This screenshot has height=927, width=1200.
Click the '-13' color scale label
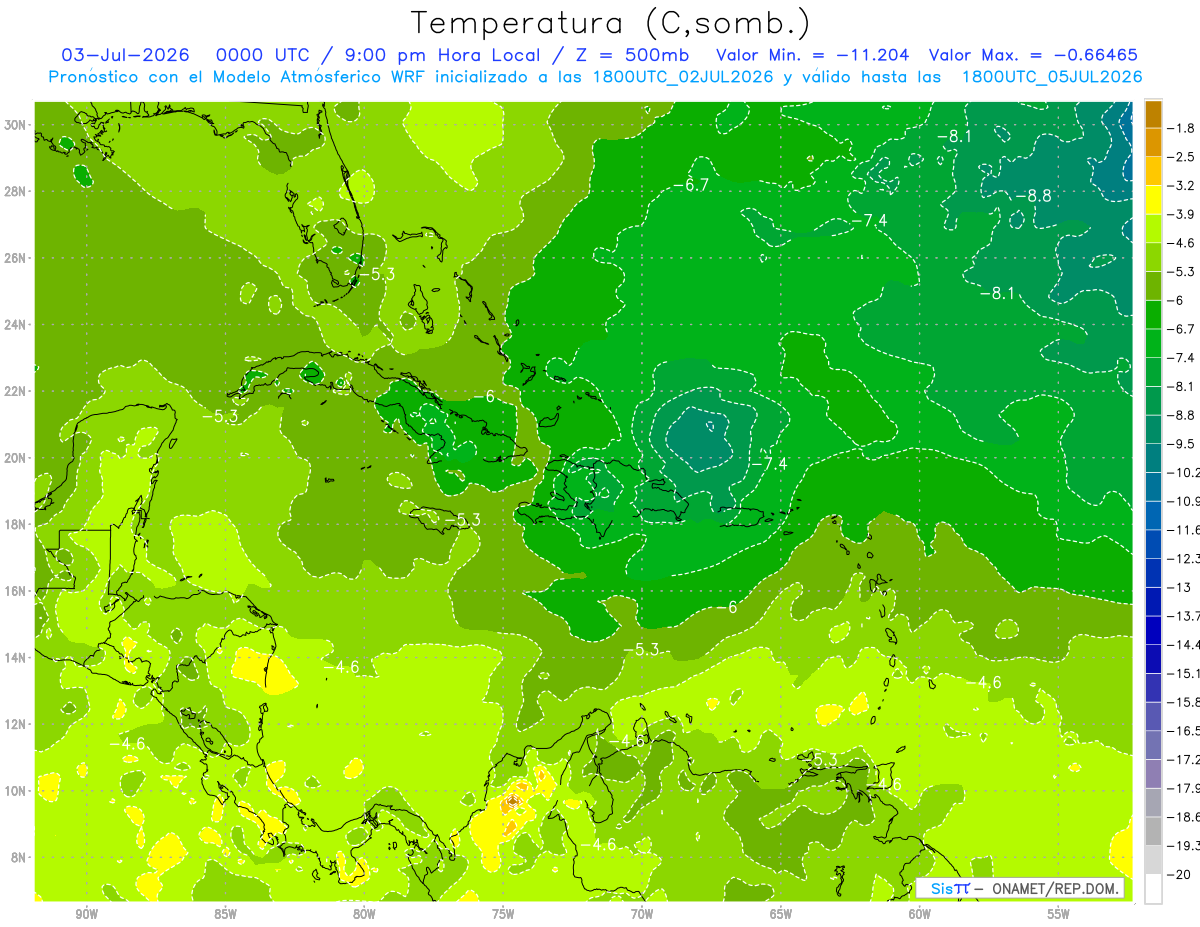(1178, 587)
